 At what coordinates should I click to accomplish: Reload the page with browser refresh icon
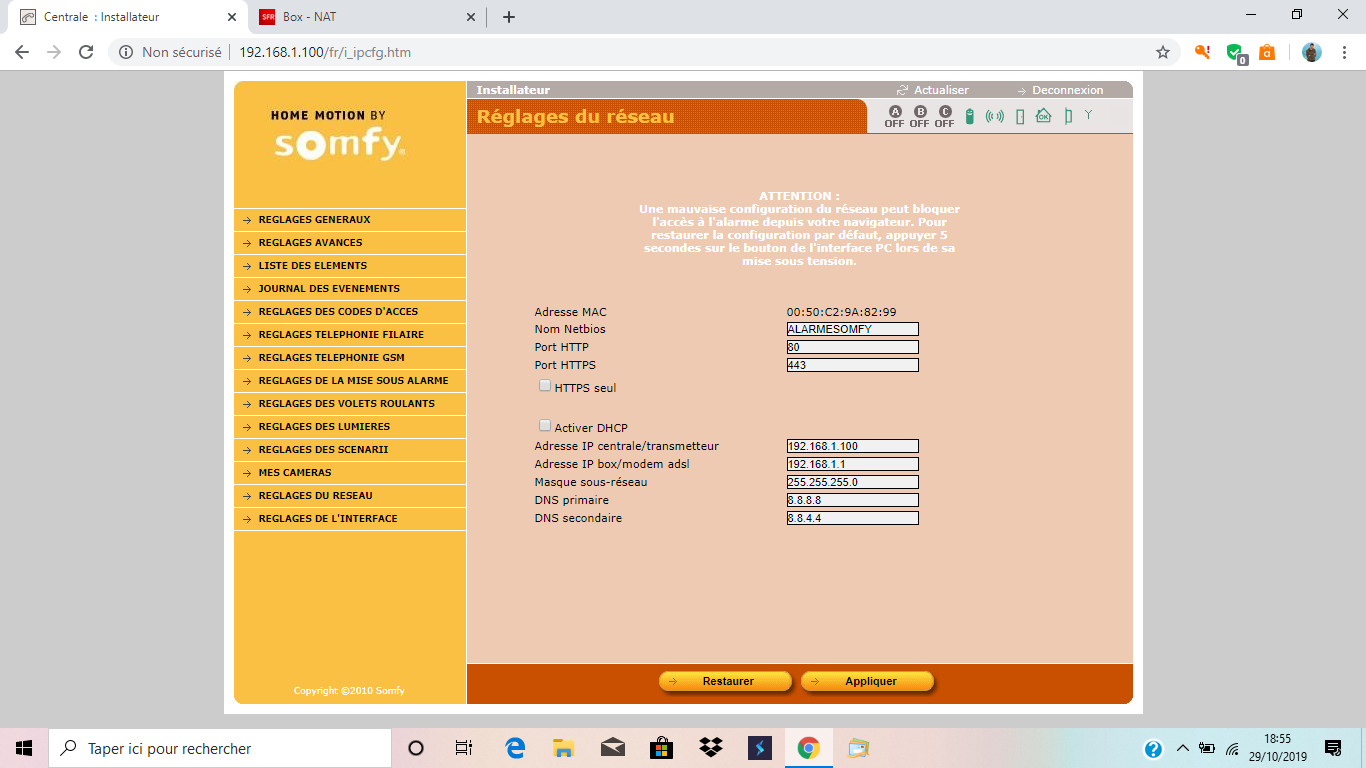click(x=86, y=52)
